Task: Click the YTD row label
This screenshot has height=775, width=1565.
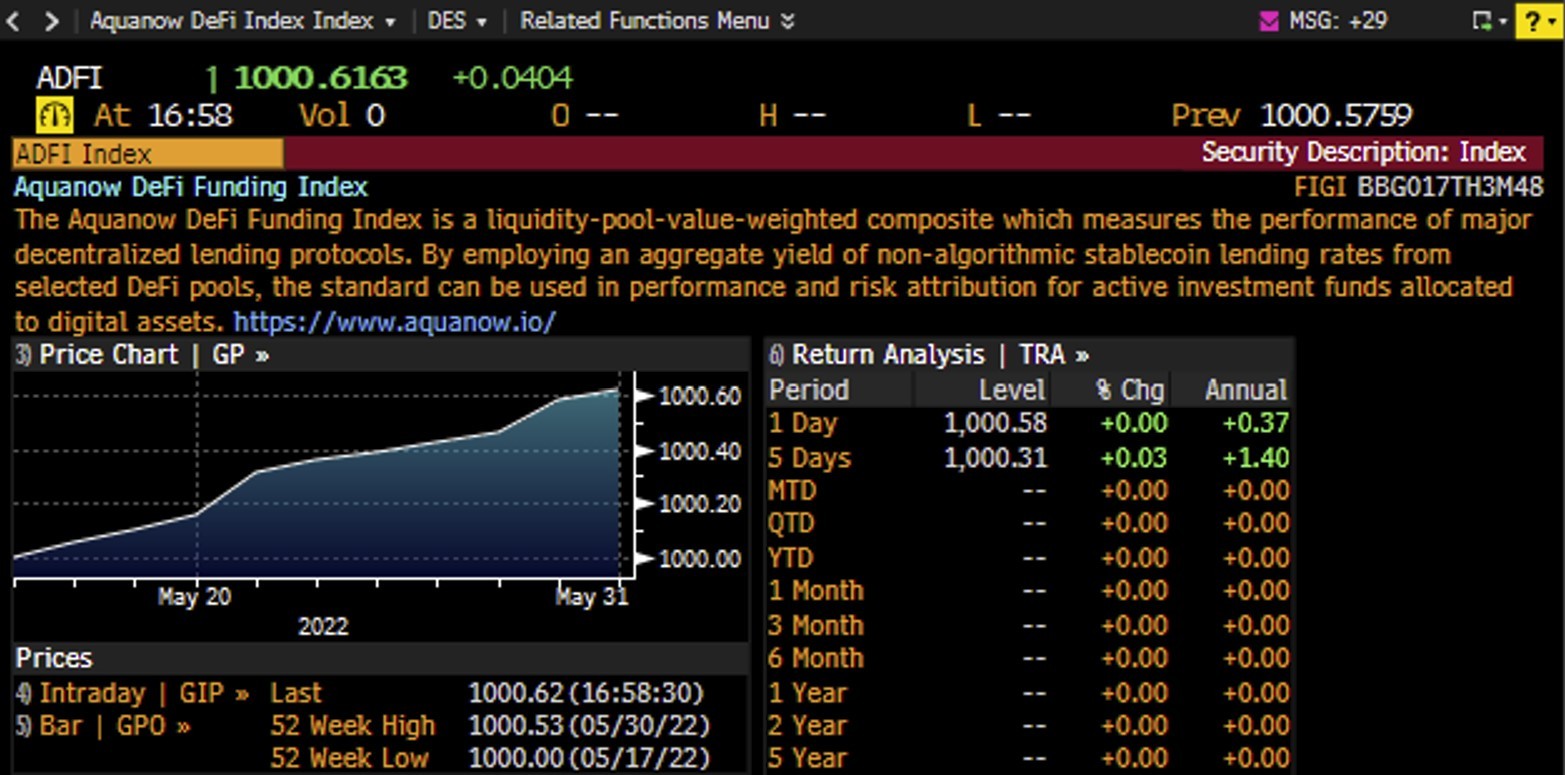Action: coord(790,558)
